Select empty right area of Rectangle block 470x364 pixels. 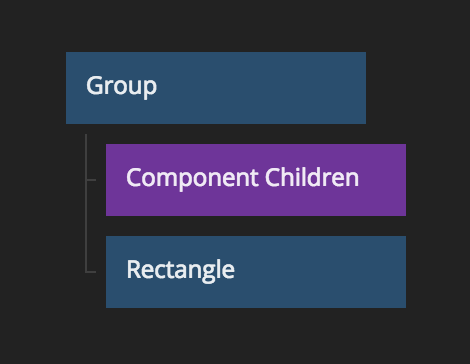pyautogui.click(x=320, y=272)
